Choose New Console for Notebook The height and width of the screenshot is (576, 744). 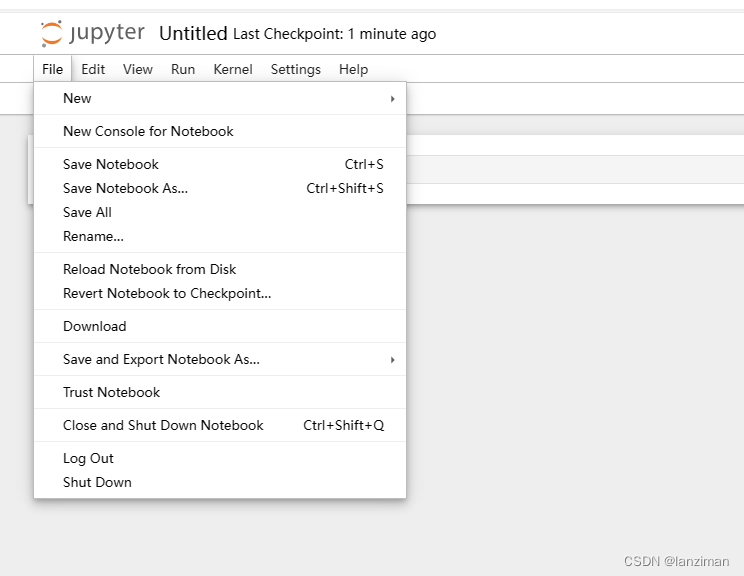coord(220,131)
